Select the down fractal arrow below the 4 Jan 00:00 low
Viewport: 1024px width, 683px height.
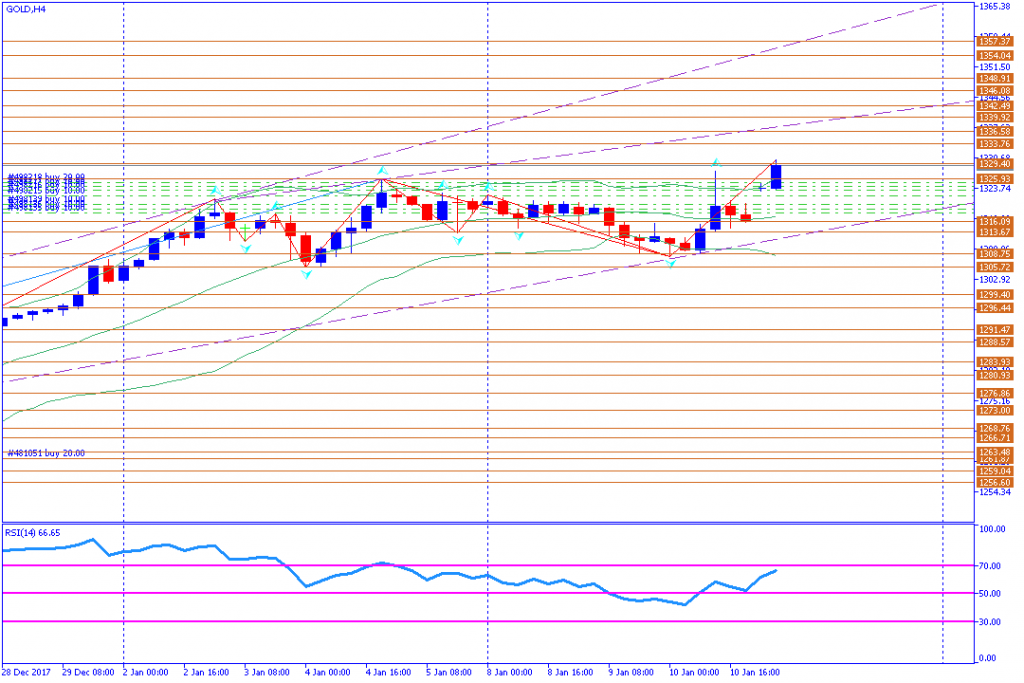[306, 275]
